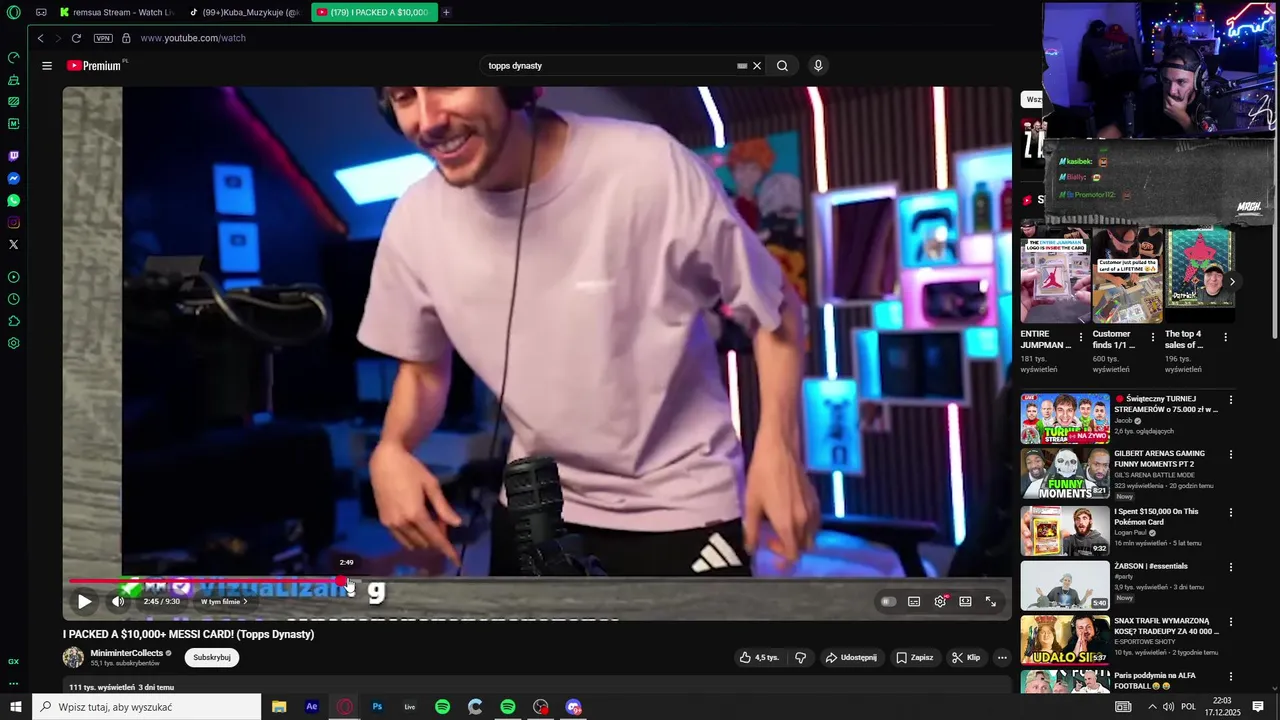The width and height of the screenshot is (1280, 720).
Task: Open more actions for the video (three dots)
Action: 1002,658
